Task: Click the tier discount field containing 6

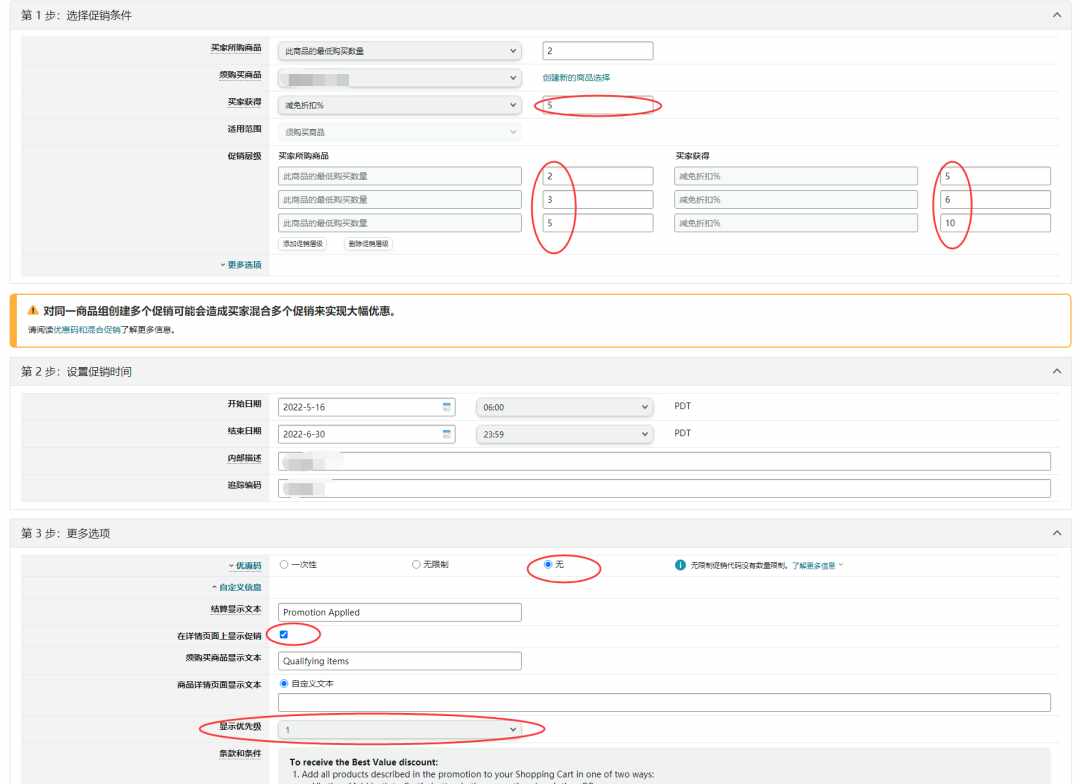Action: click(995, 200)
